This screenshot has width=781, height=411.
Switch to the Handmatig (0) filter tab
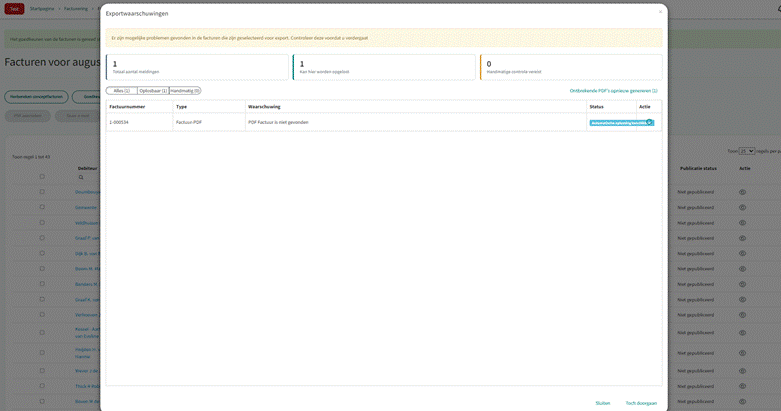[185, 91]
